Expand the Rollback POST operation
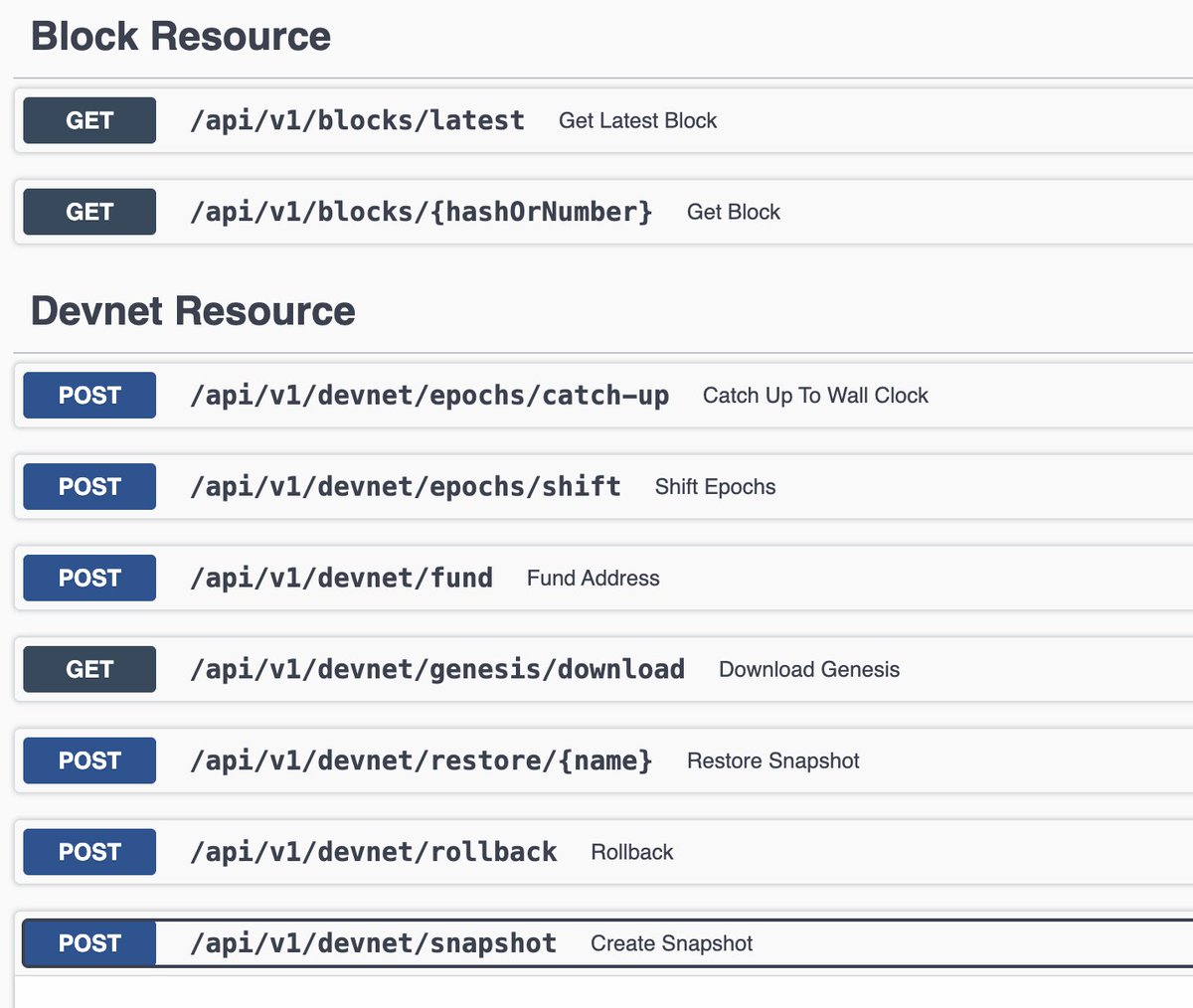This screenshot has height=1008, width=1193. click(x=603, y=852)
